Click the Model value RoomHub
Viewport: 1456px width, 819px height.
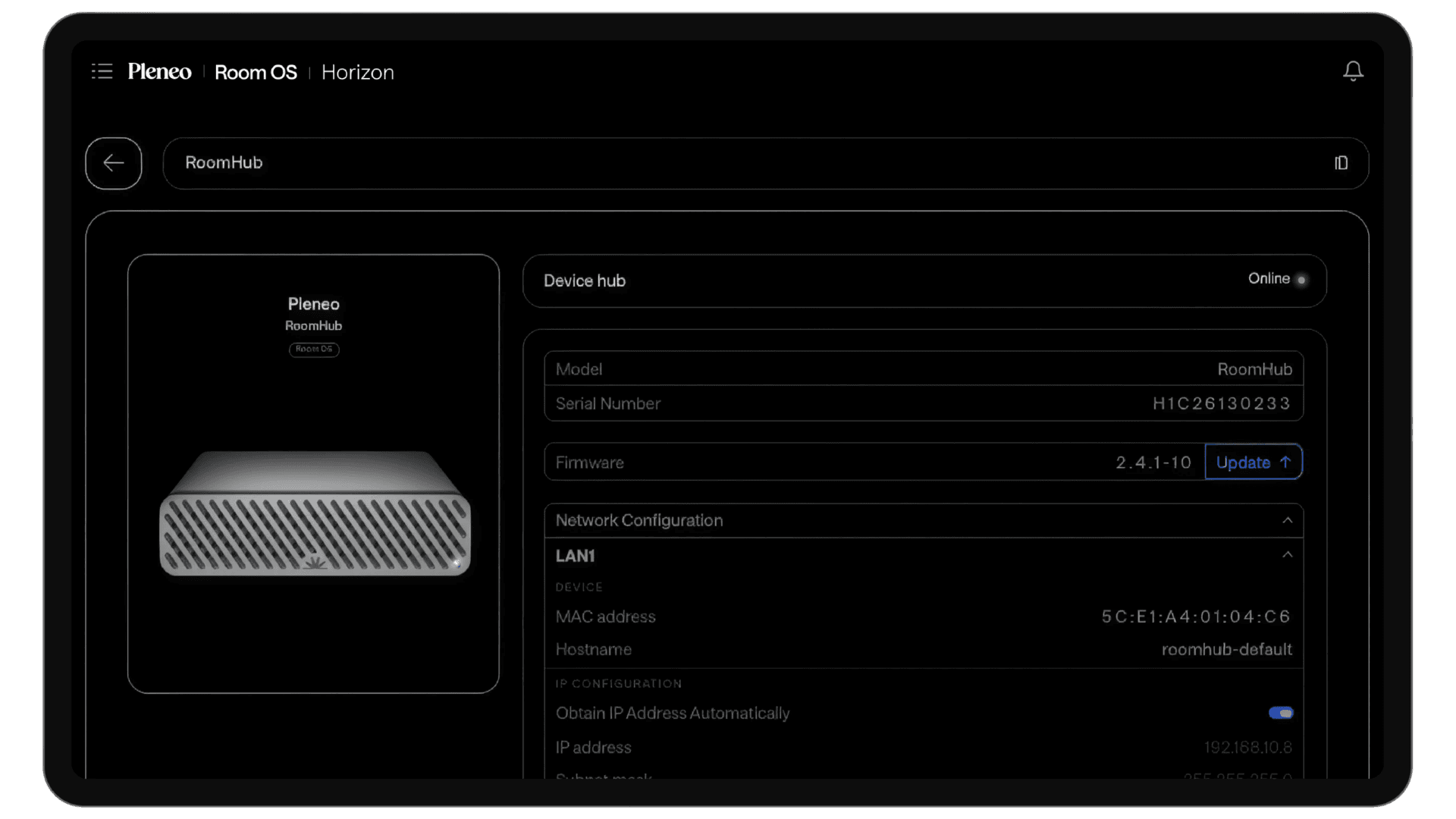coord(1255,369)
